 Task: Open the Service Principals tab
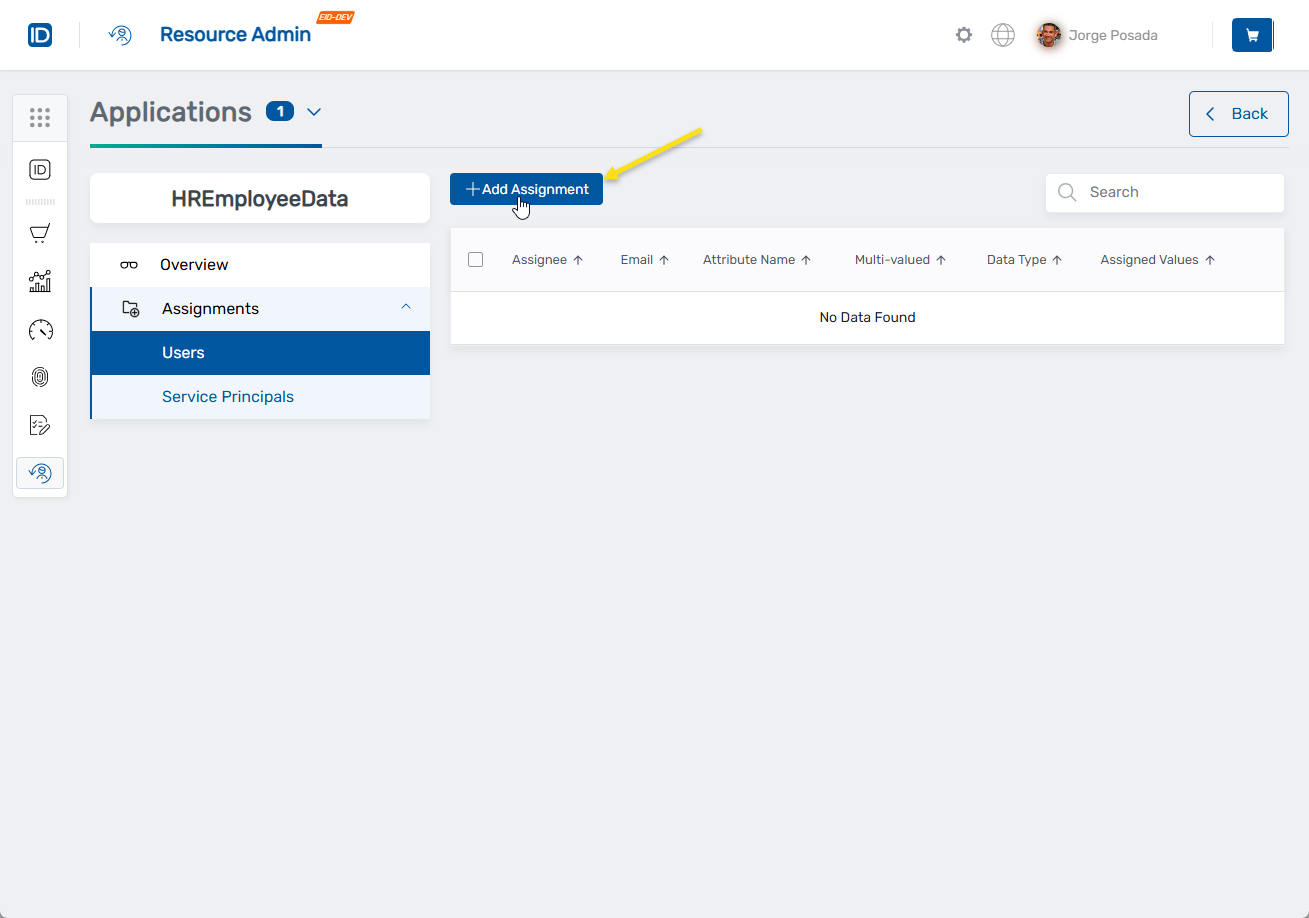coord(228,396)
